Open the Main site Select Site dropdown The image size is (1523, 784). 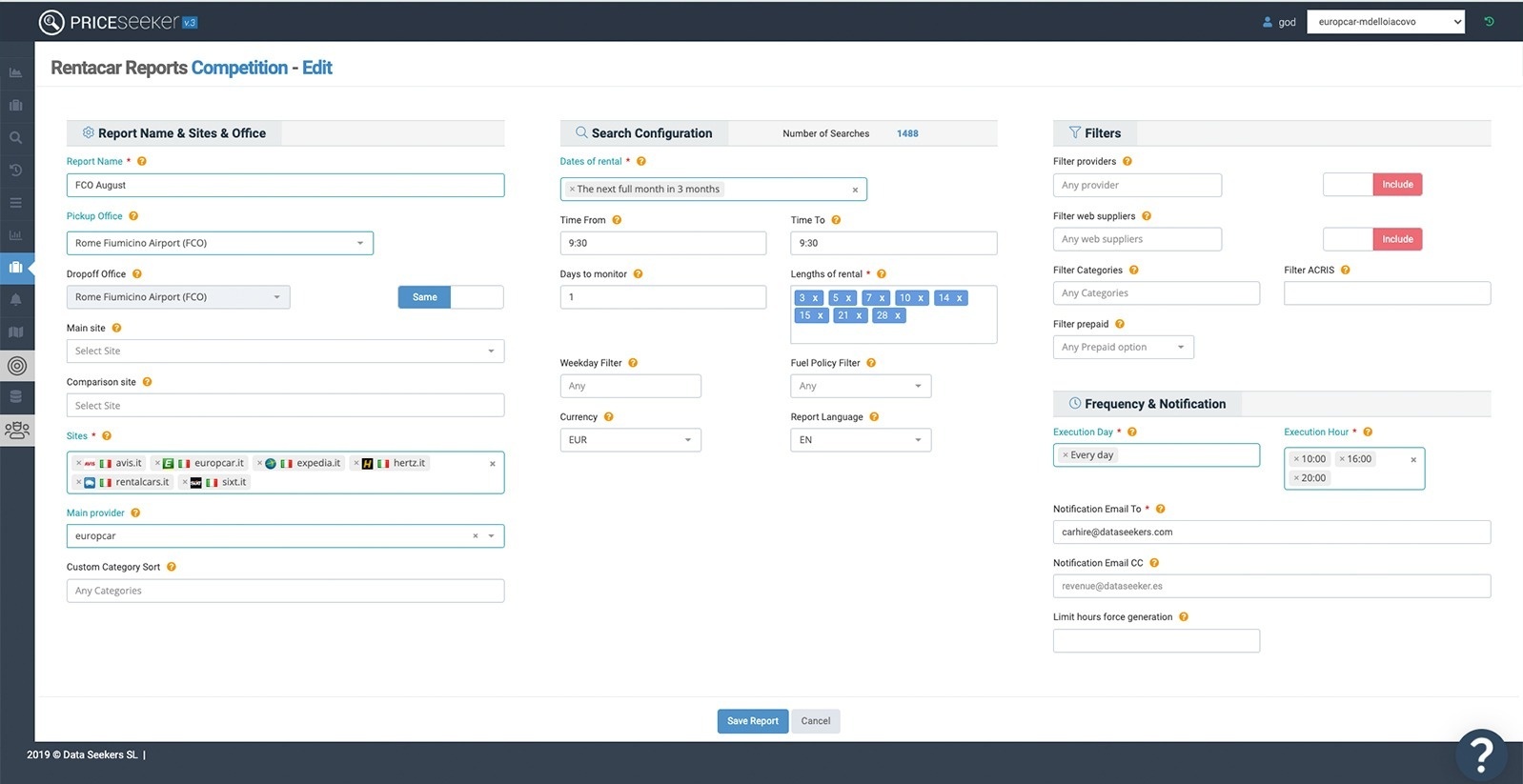click(285, 352)
